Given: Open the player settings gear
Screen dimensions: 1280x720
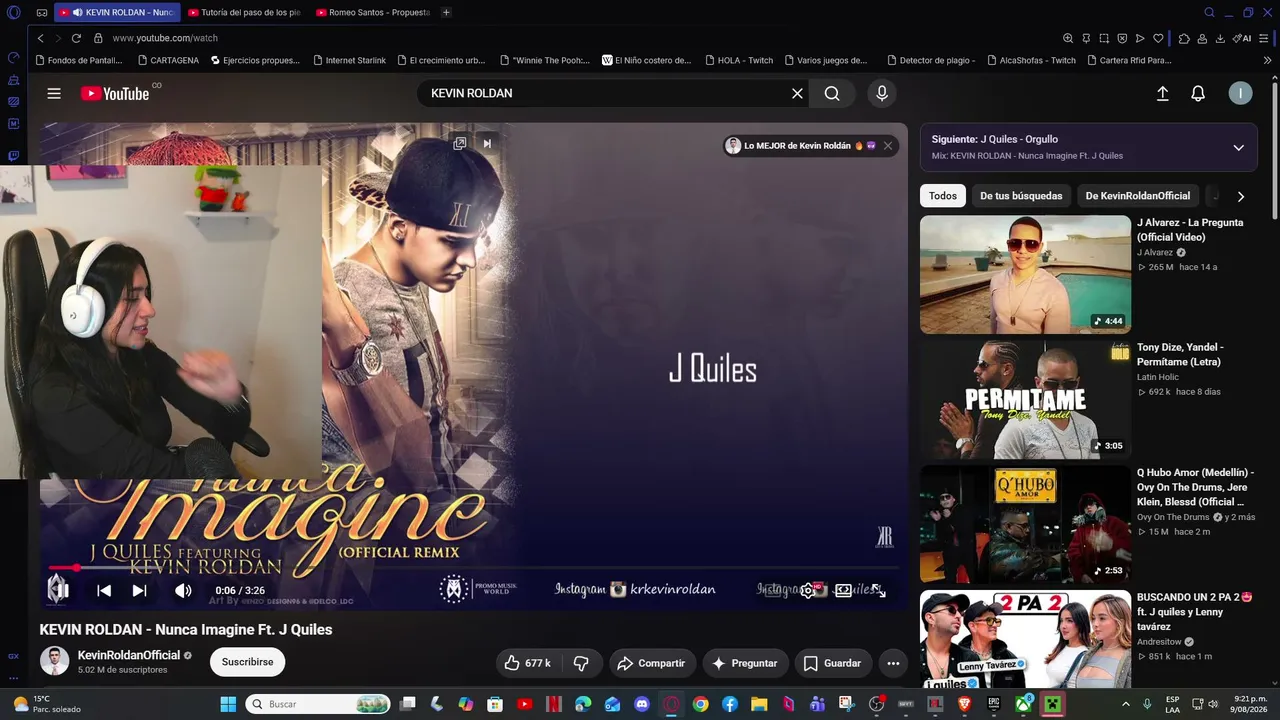Looking at the screenshot, I should [x=808, y=590].
